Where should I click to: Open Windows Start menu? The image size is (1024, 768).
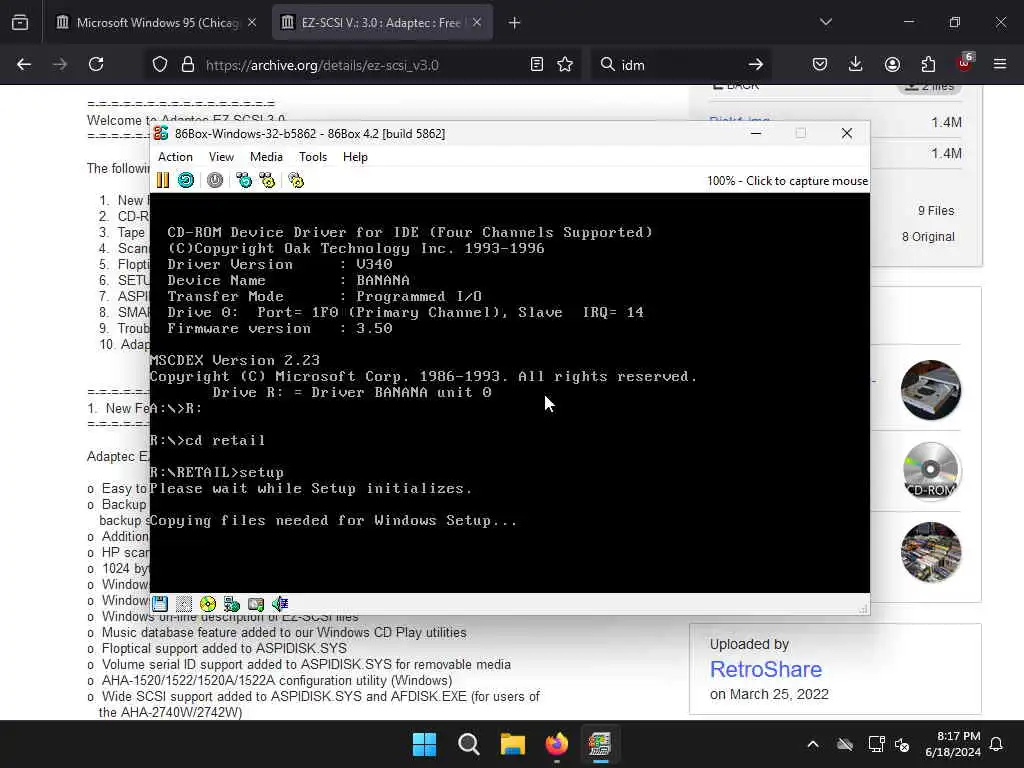[424, 744]
